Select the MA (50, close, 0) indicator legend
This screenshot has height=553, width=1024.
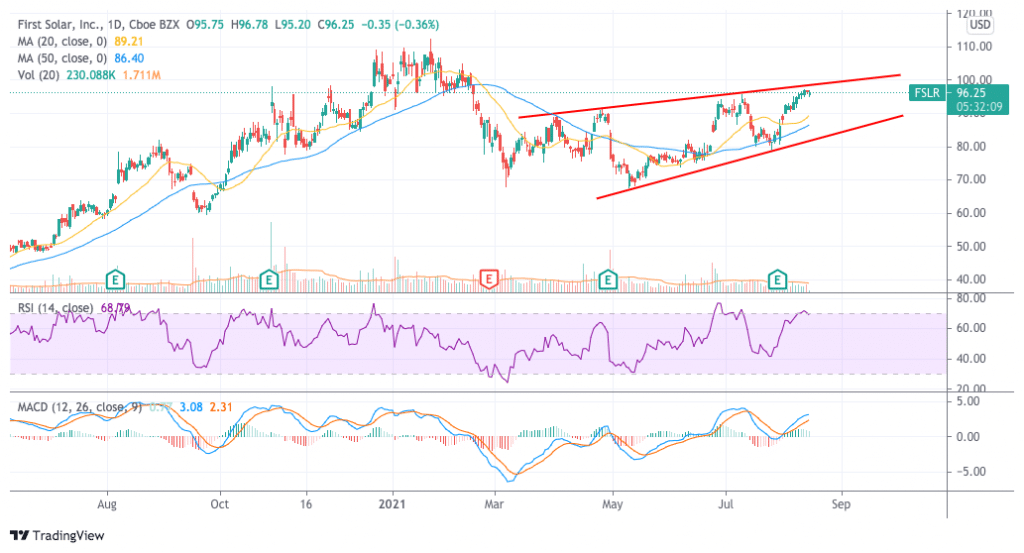[62, 58]
